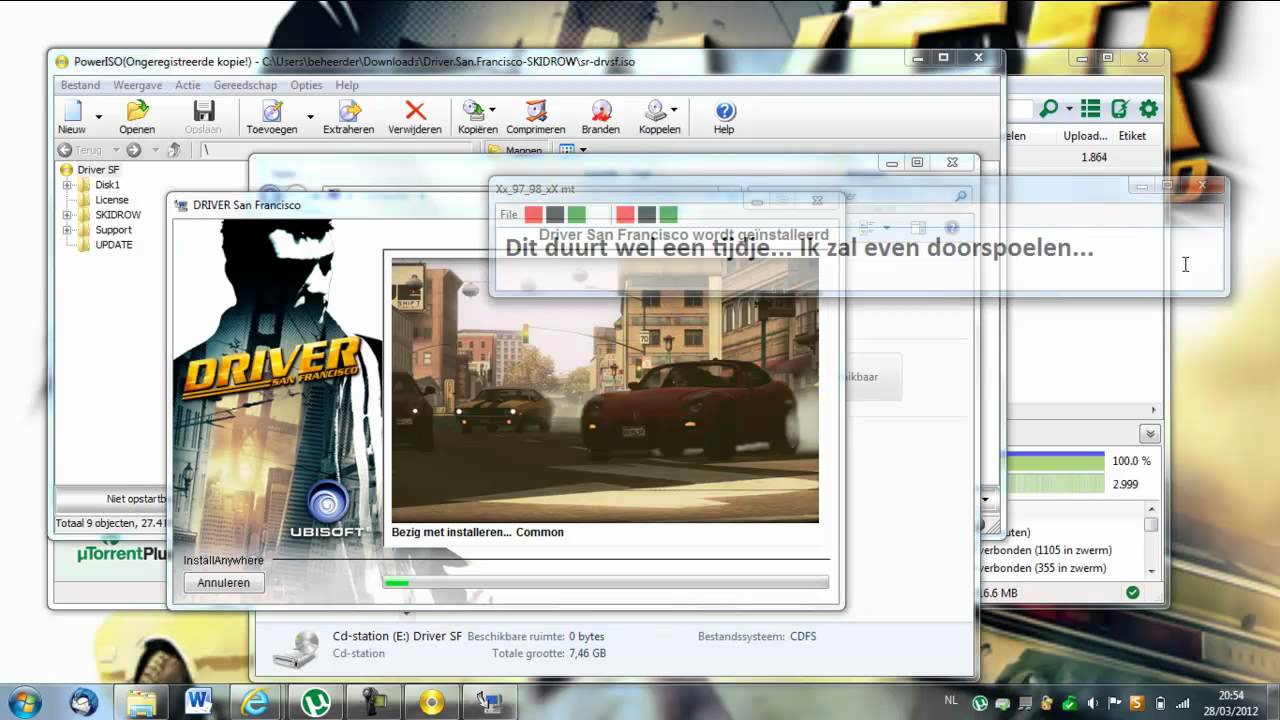
Task: Open the Koppelen dropdown arrow
Action: (x=674, y=109)
